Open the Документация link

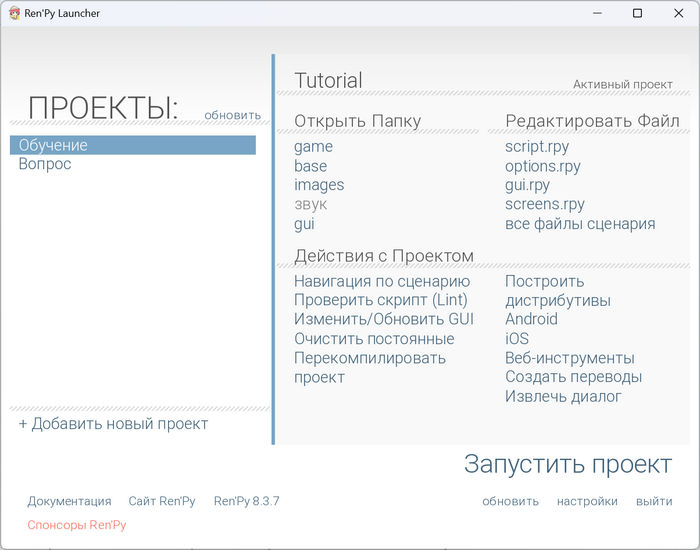click(x=69, y=501)
